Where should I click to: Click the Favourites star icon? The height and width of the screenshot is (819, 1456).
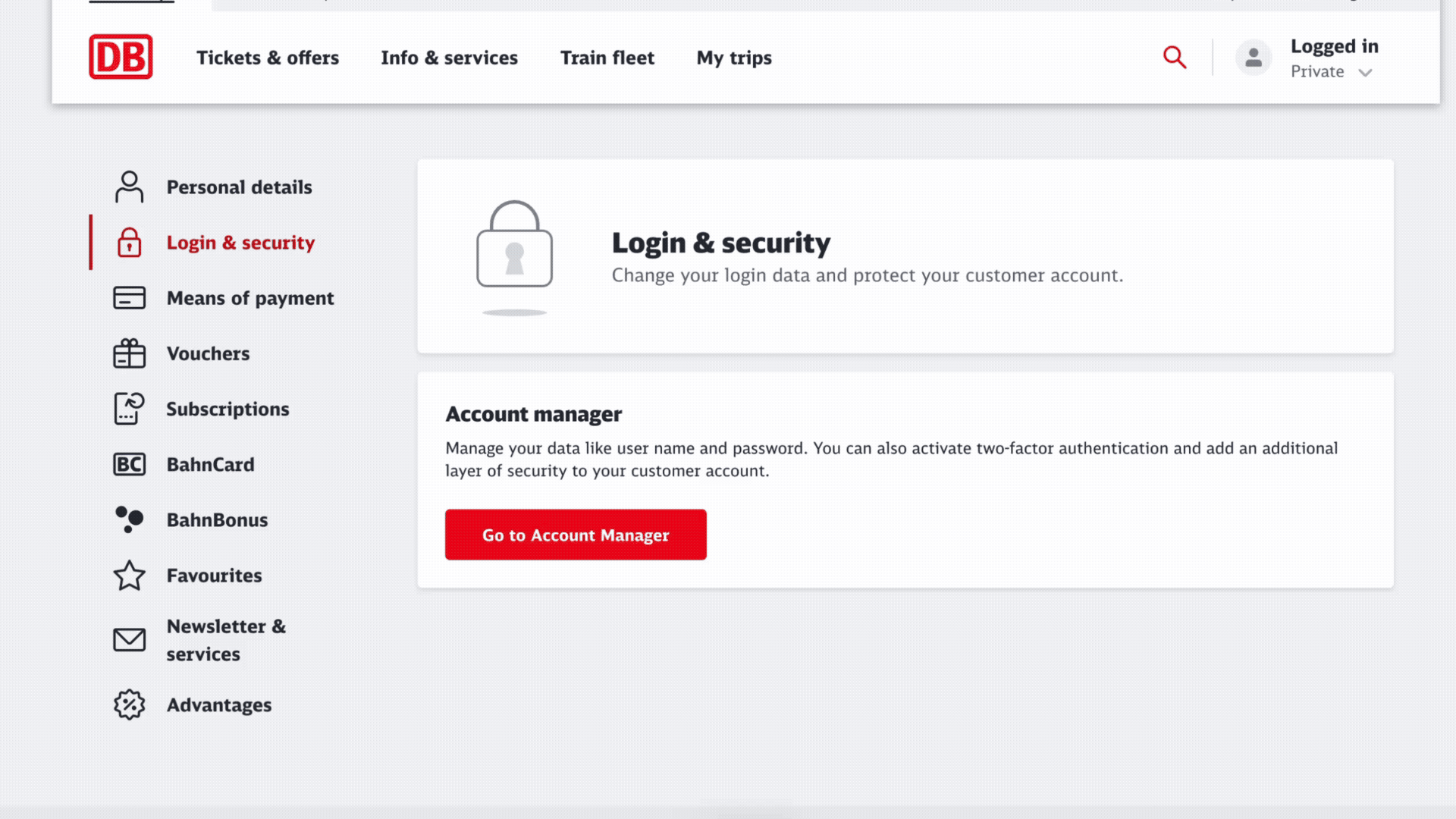tap(129, 576)
